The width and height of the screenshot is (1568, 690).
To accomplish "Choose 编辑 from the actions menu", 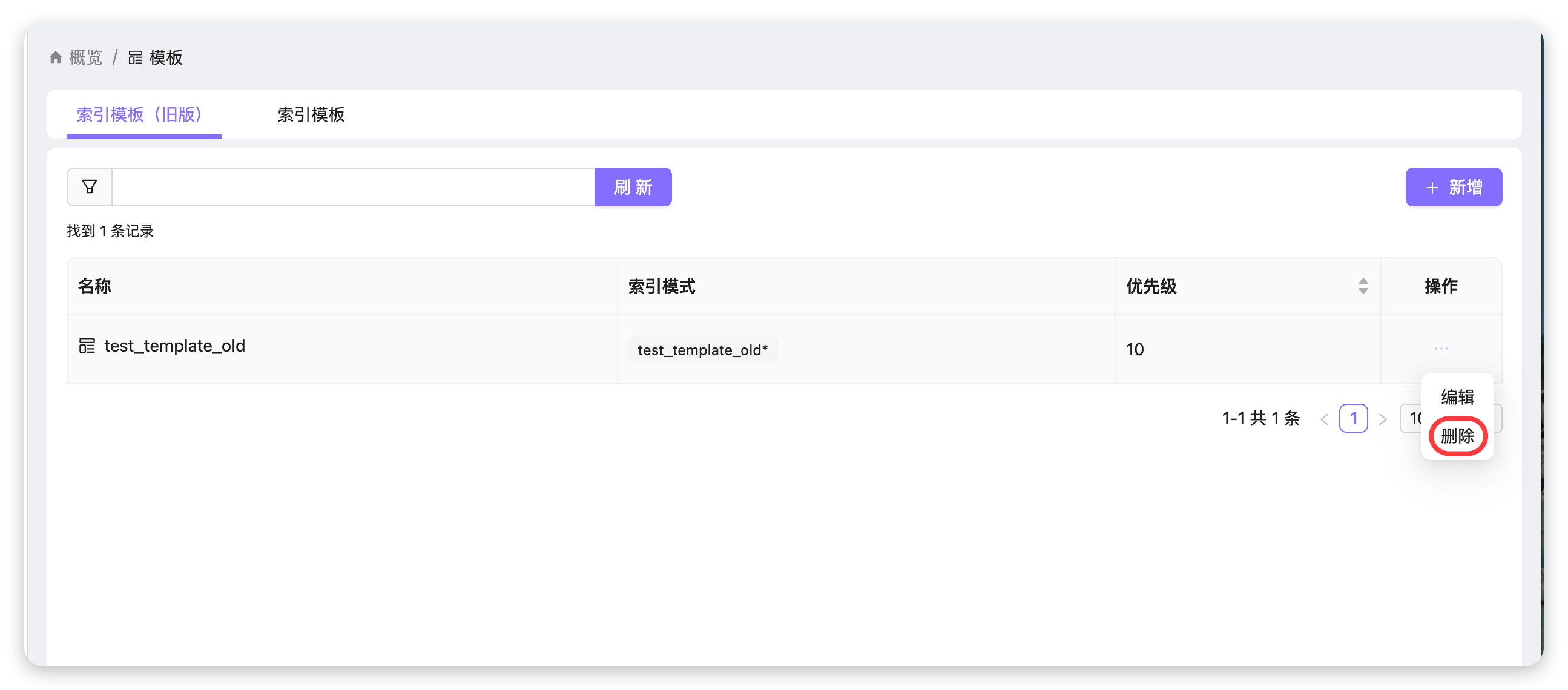I will (x=1457, y=396).
